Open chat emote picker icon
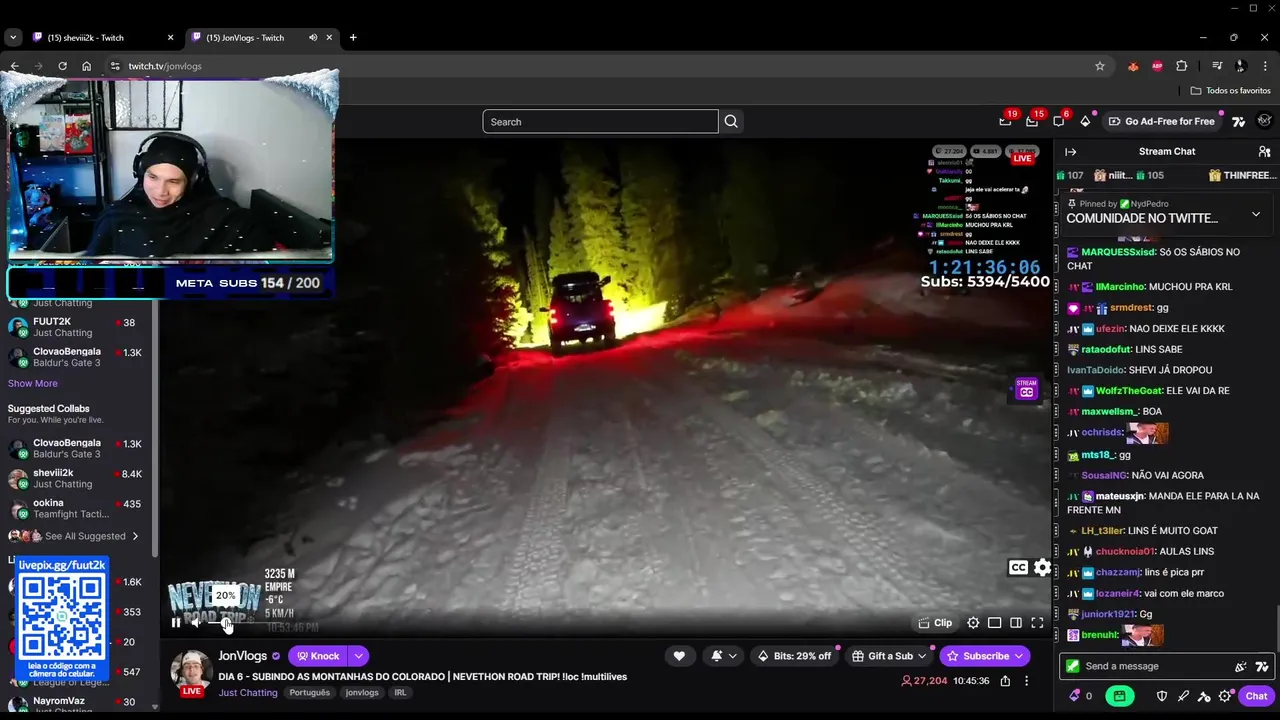Viewport: 1280px width, 720px height. pos(1241,666)
